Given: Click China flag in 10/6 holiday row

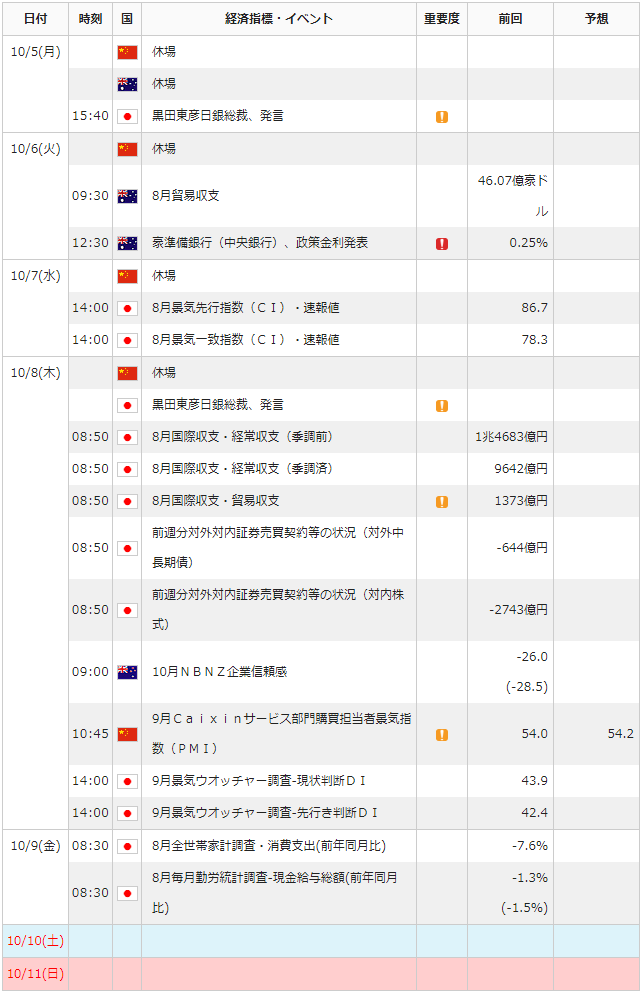Looking at the screenshot, I should click(127, 149).
